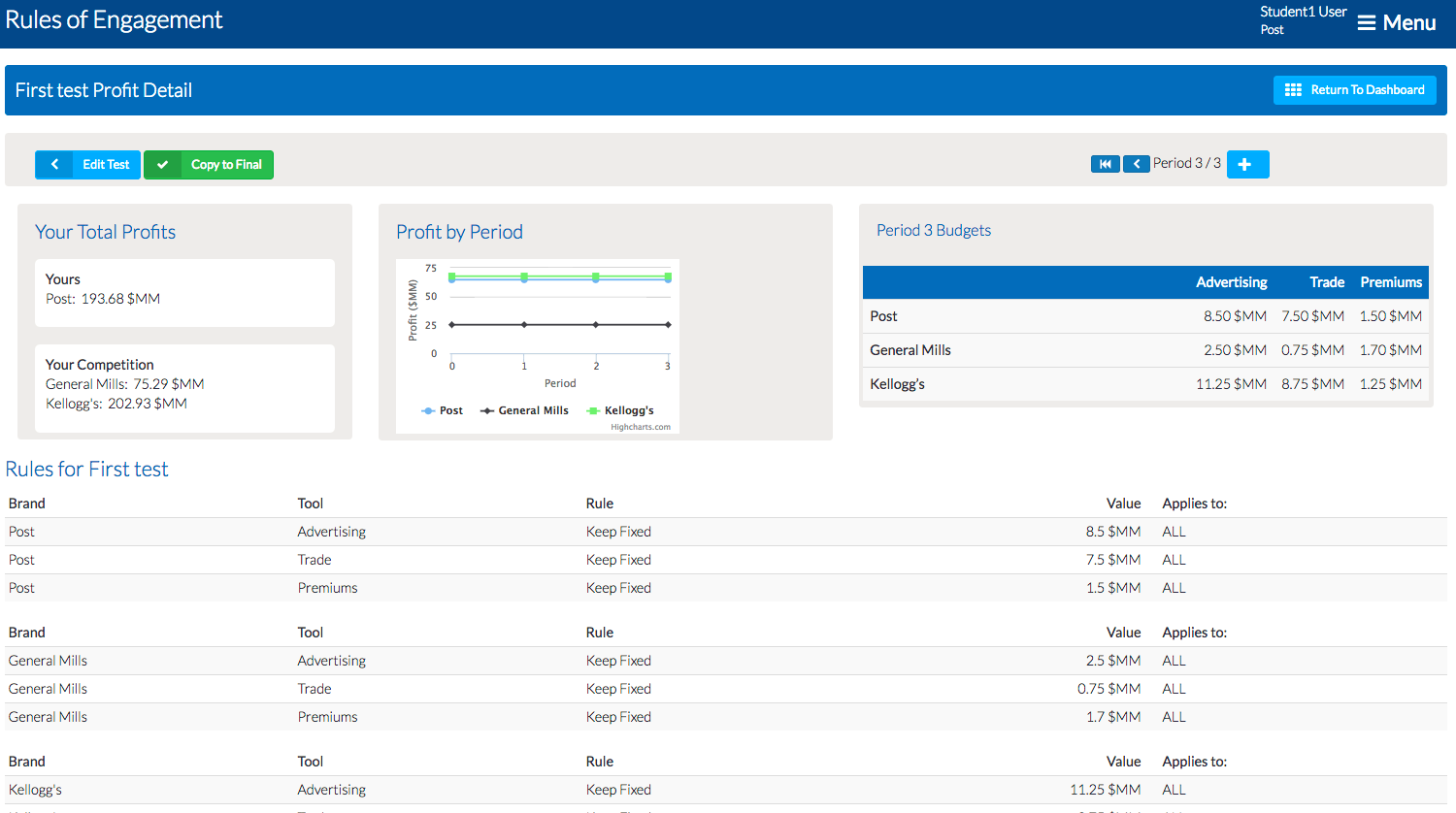The width and height of the screenshot is (1456, 813).
Task: Open the Highcharts.com credit link
Action: tap(640, 427)
